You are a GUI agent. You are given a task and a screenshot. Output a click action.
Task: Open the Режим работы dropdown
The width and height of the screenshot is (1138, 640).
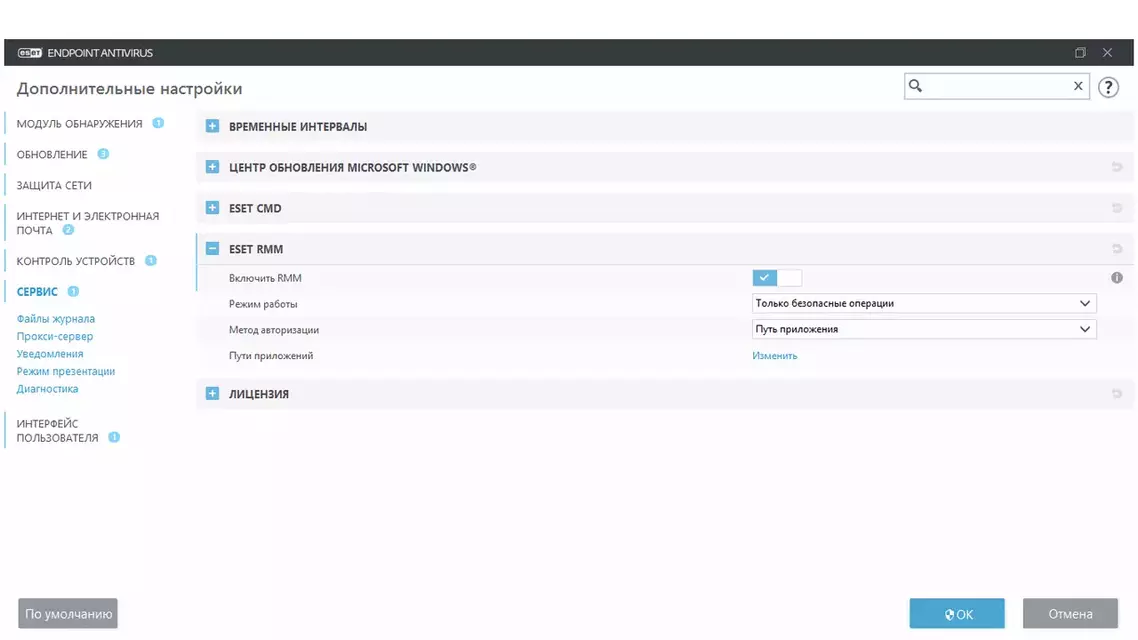coord(924,303)
